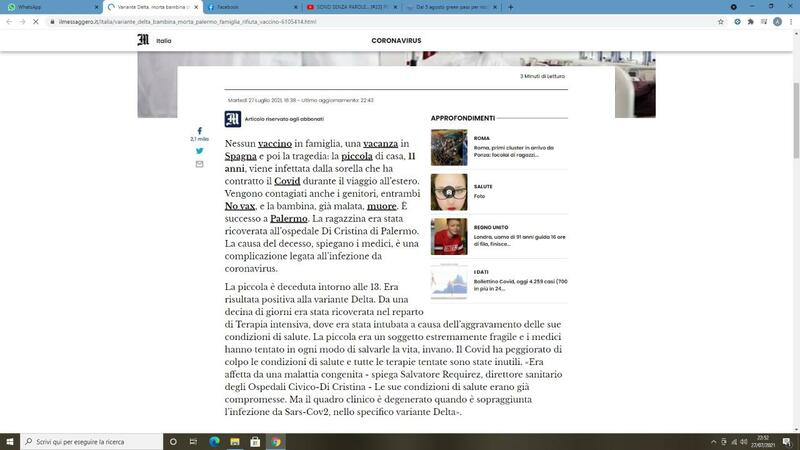Open volume control in system tray

744,442
